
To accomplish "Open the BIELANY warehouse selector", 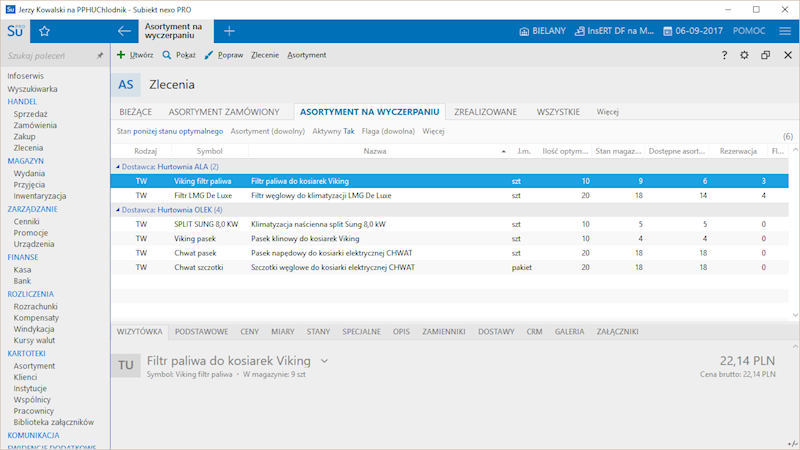I will click(542, 31).
